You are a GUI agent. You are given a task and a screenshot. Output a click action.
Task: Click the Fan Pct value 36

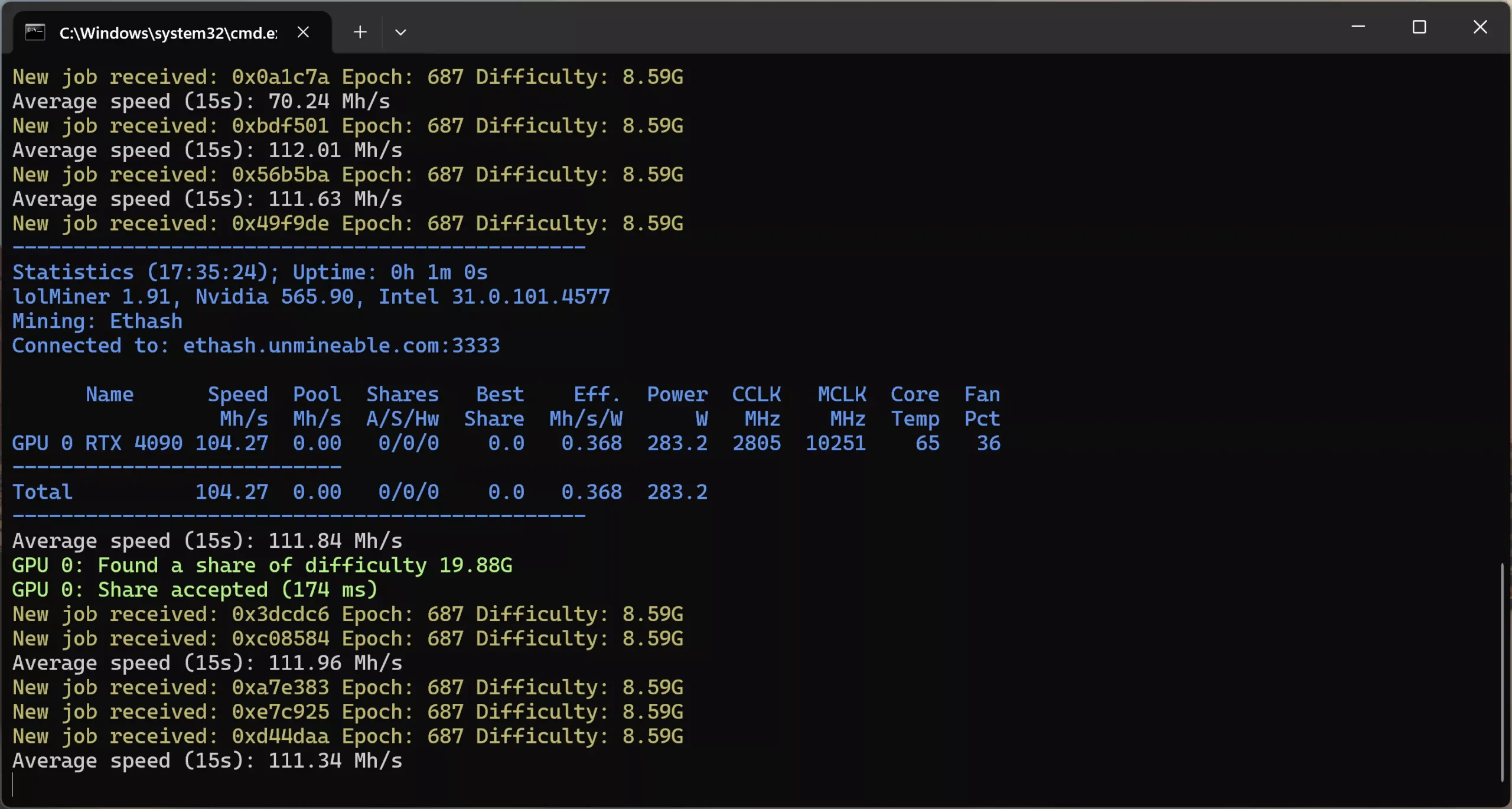coord(988,443)
